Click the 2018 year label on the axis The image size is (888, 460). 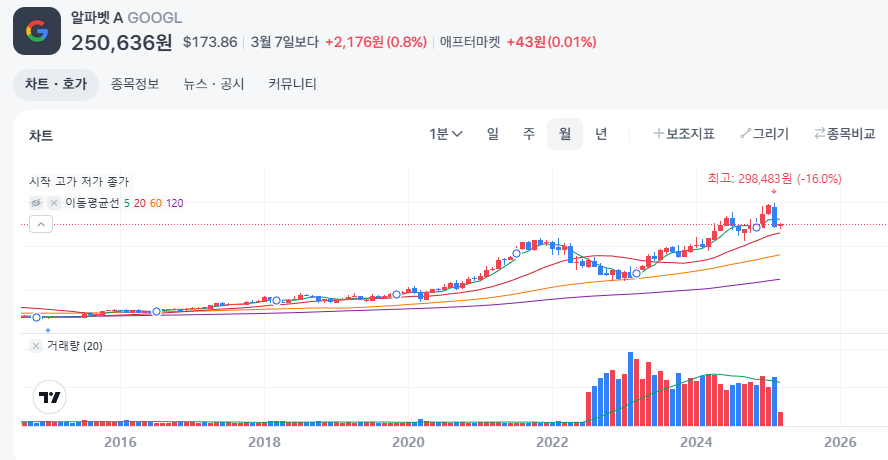pos(264,442)
